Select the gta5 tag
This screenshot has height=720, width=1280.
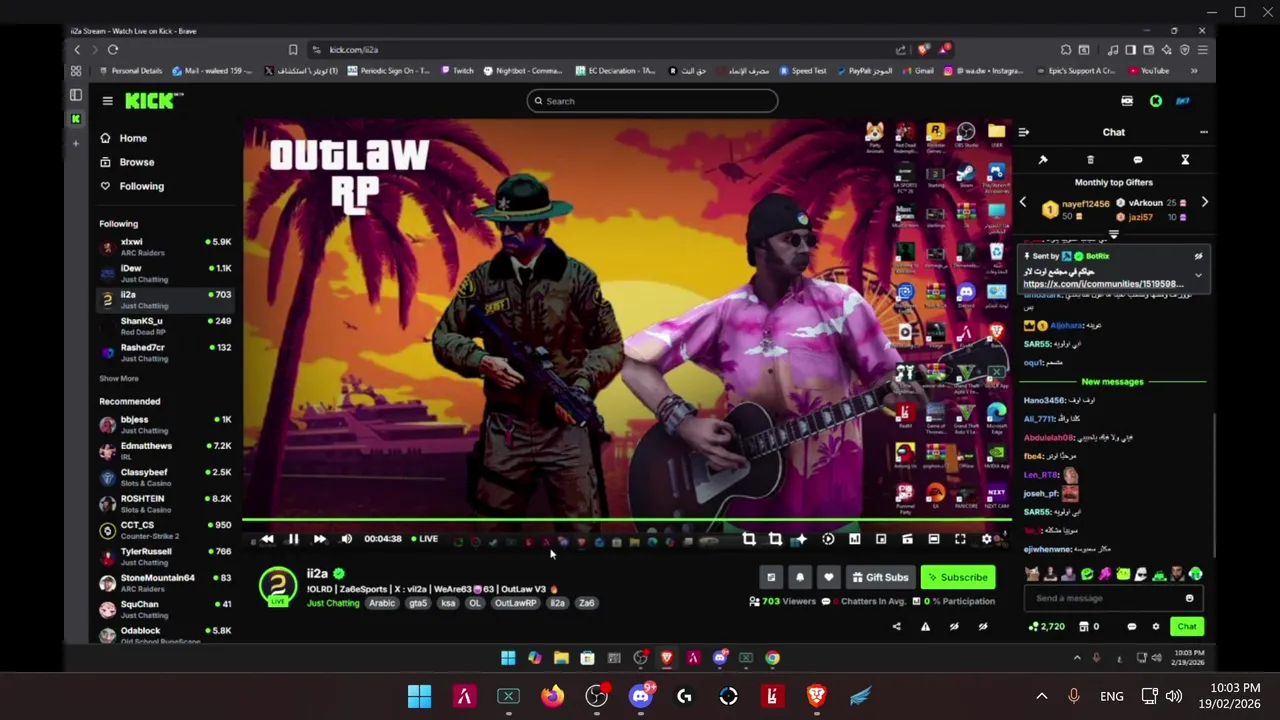point(418,603)
